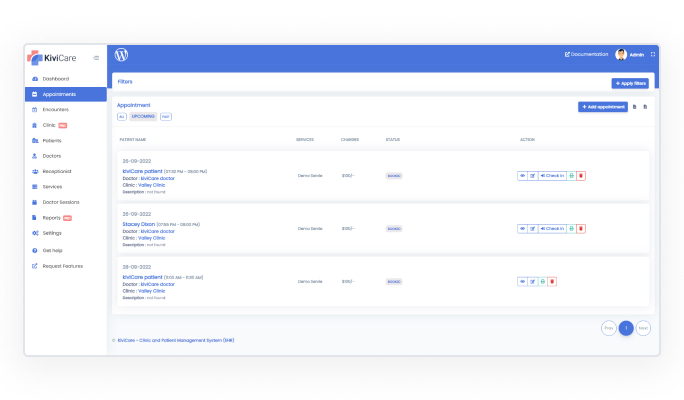Show the Past appointments tab
Viewport: 684px width, 400px height.
coord(166,117)
